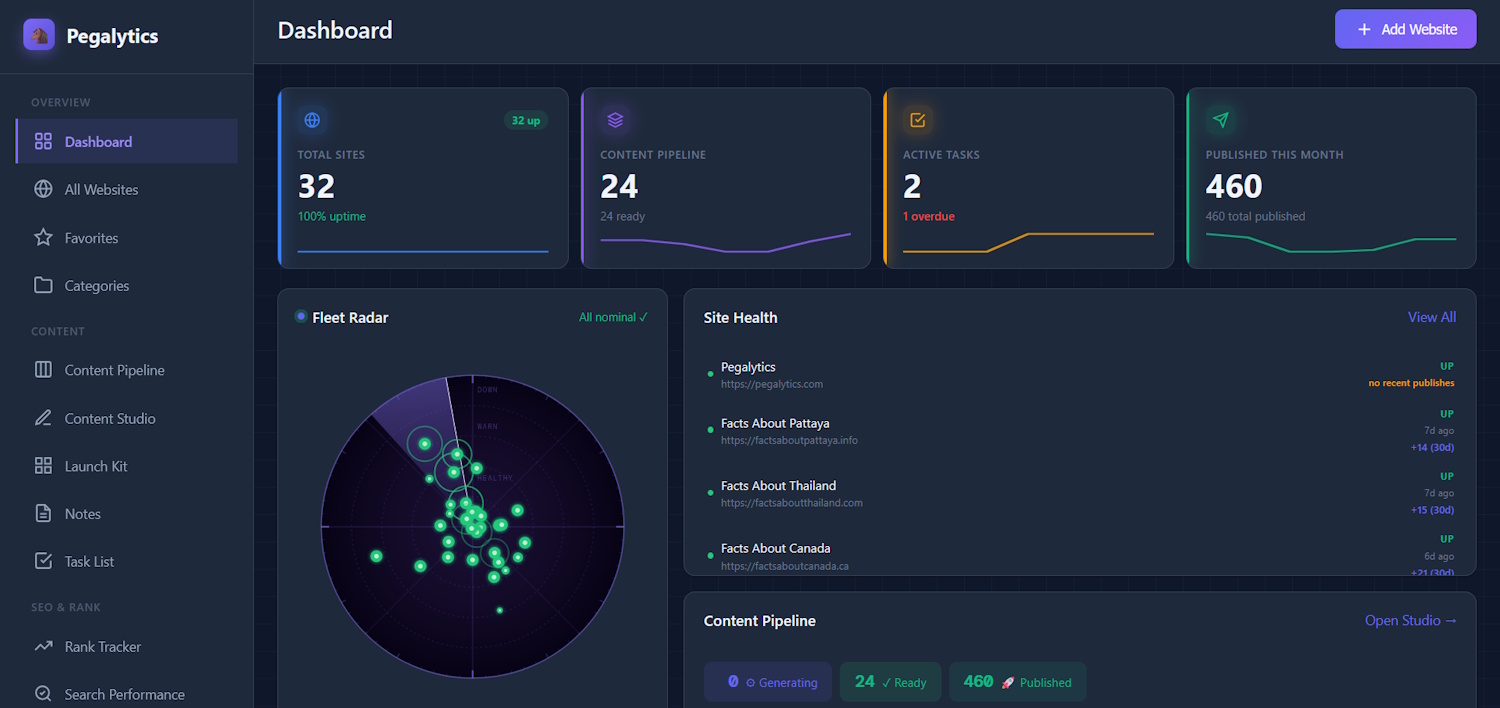Image resolution: width=1500 pixels, height=708 pixels.
Task: Click the All nominal status label
Action: click(613, 317)
